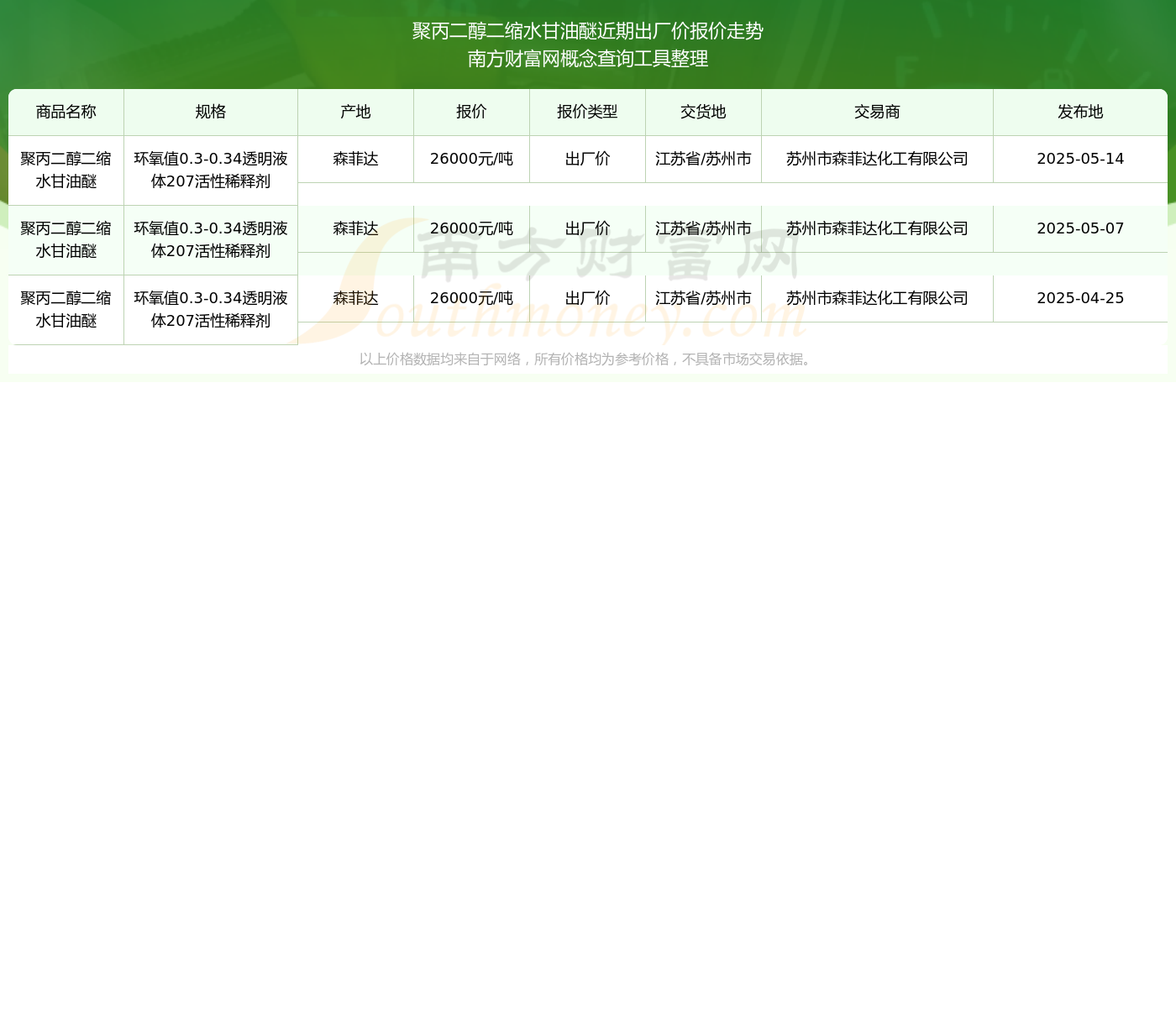
Task: Select the date 2025-04-25 cell
Action: 1080,299
